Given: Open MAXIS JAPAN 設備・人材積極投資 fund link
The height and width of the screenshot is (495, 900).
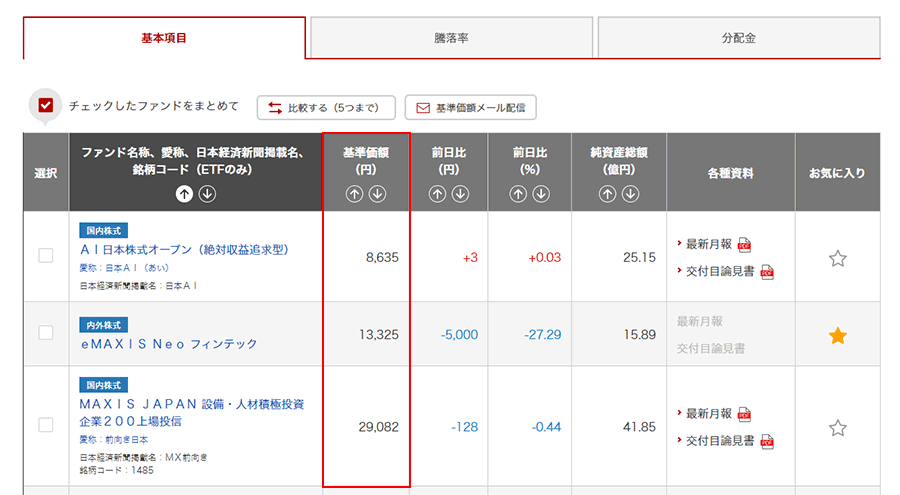Looking at the screenshot, I should point(192,412).
